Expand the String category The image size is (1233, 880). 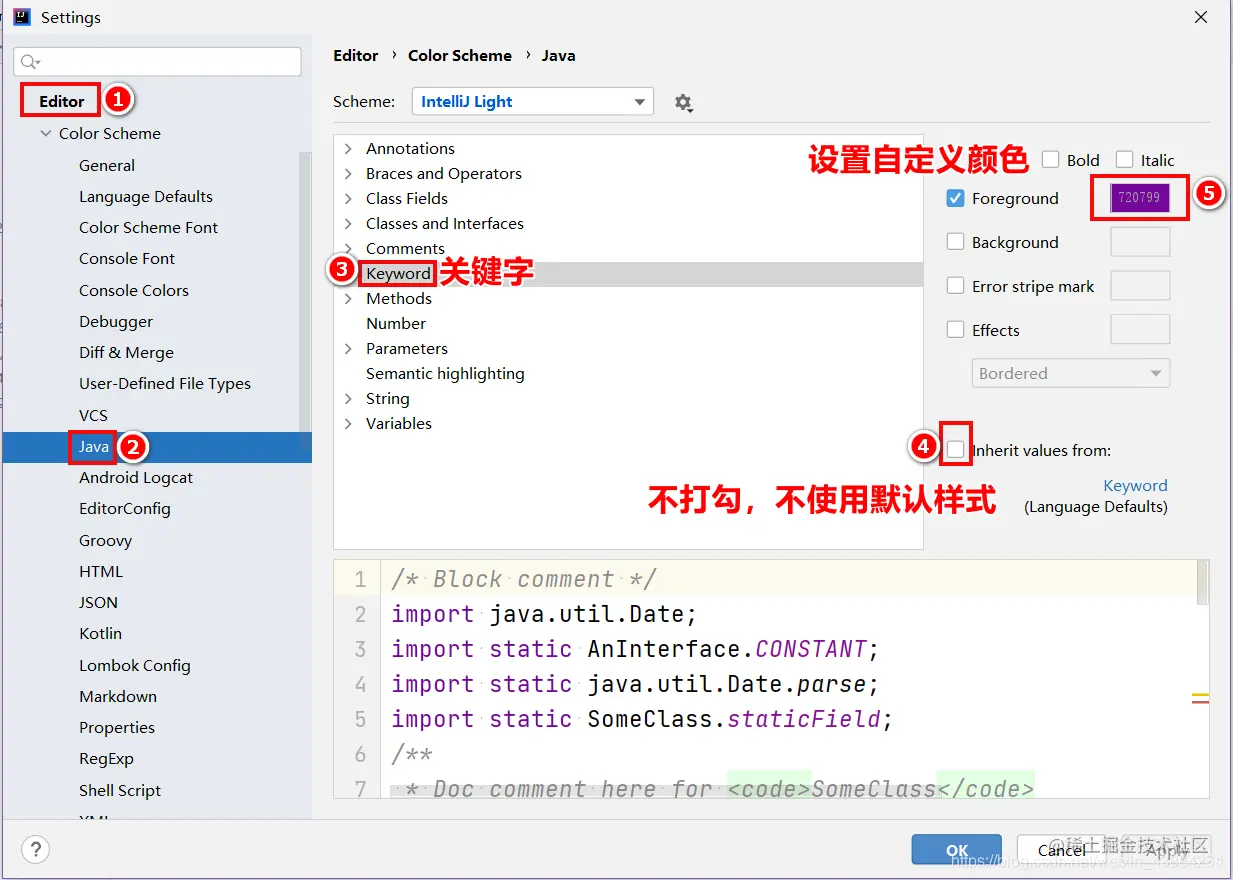coord(348,398)
